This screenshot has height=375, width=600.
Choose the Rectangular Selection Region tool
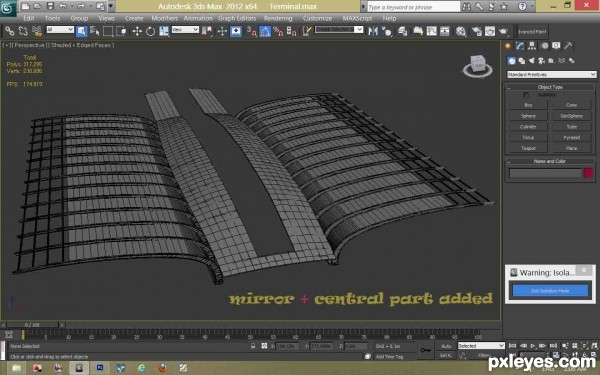[x=108, y=31]
